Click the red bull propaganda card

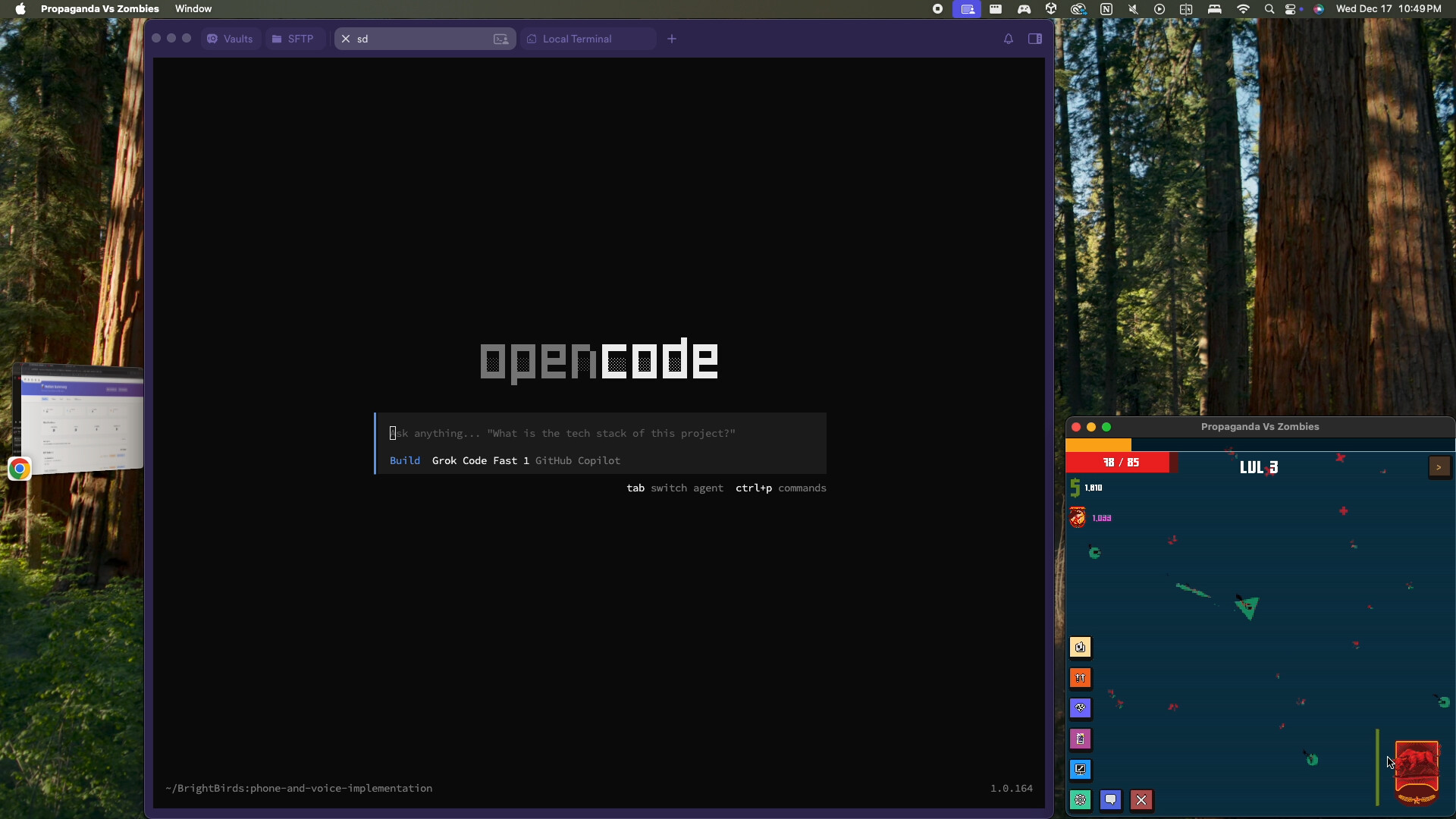coord(1417,770)
